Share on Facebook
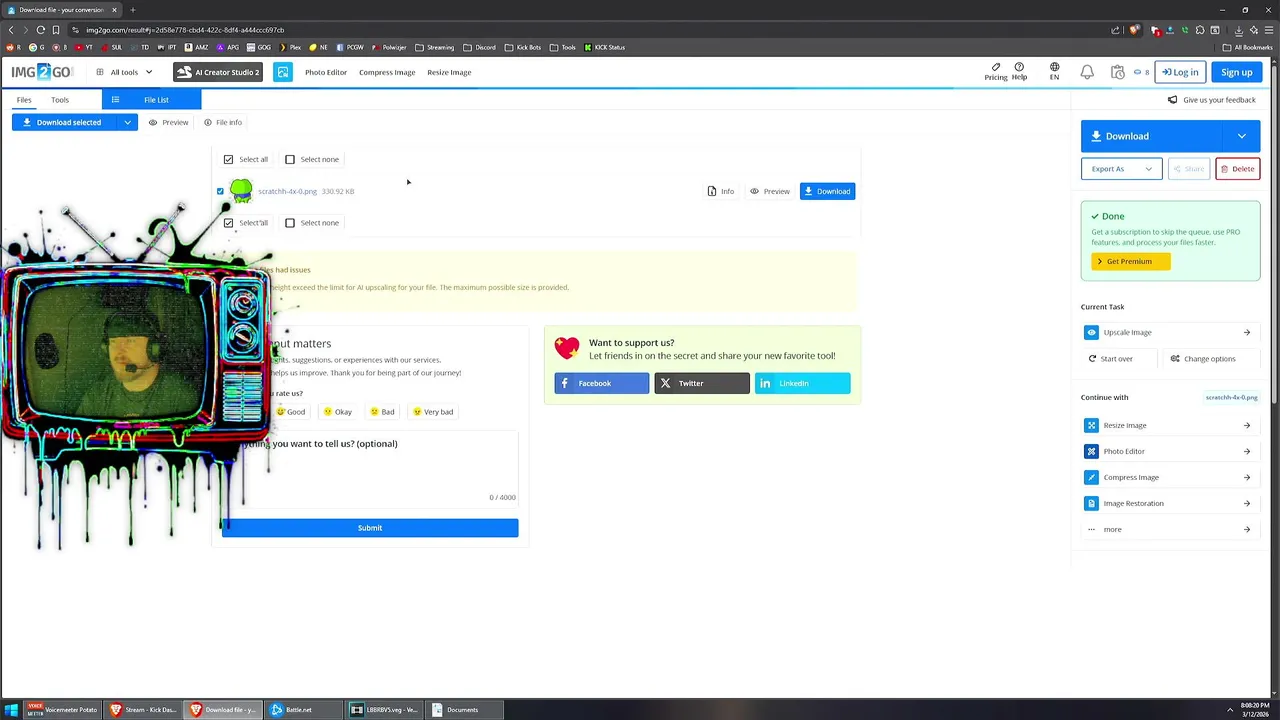 point(602,383)
